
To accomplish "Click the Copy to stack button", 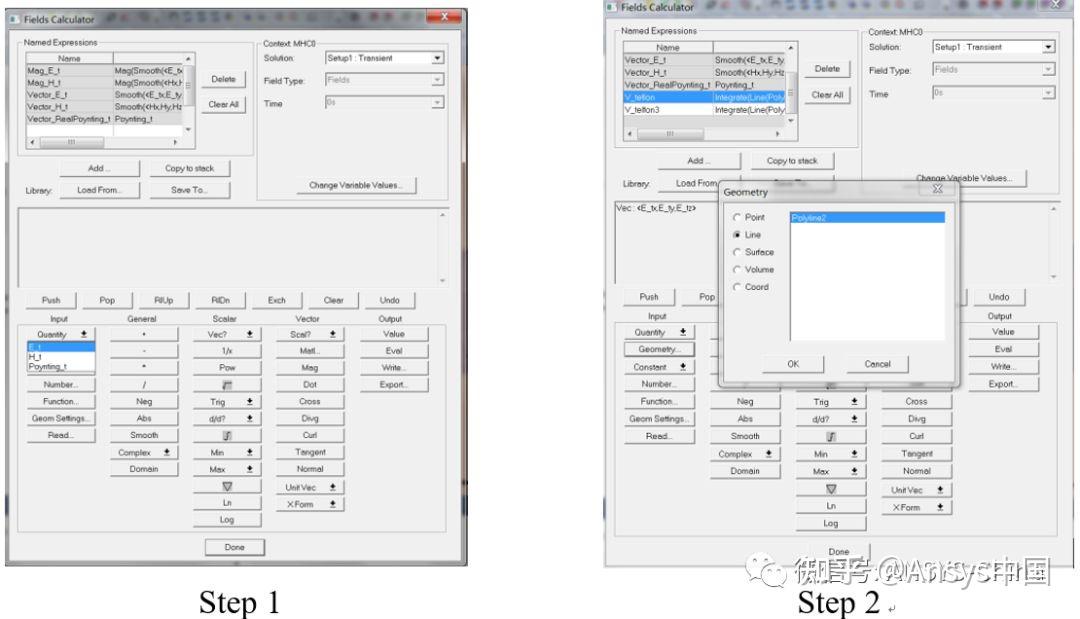I will tap(189, 167).
